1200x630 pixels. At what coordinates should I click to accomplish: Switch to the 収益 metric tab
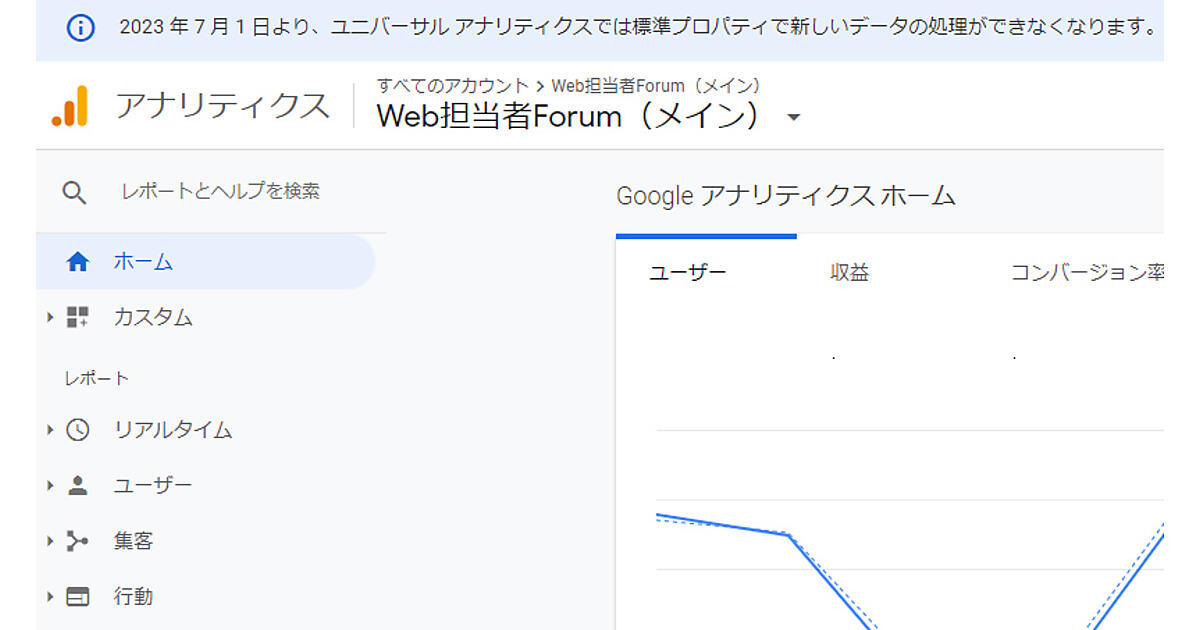[849, 273]
